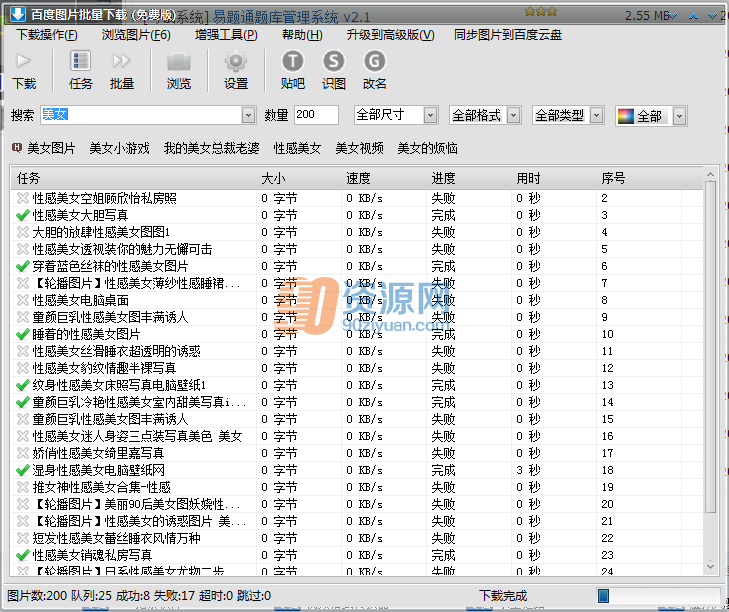Click the 美女图片 suggestion link
729x612 pixels.
51,148
